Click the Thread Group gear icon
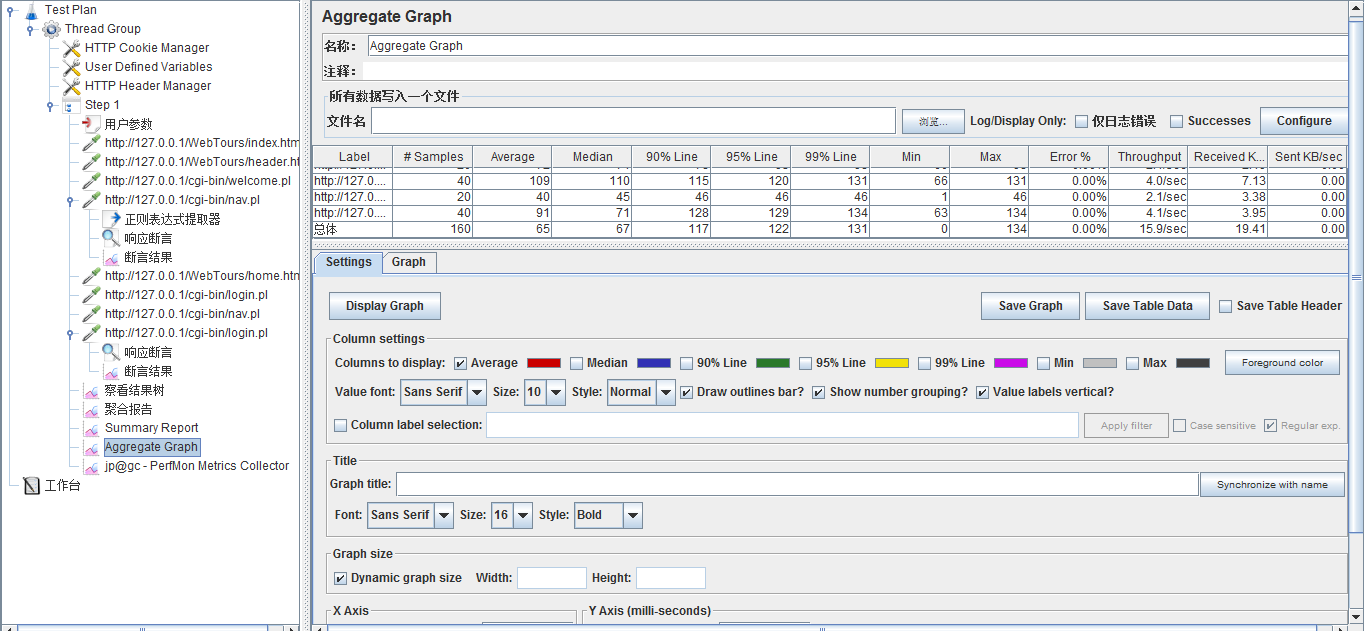This screenshot has height=631, width=1366. tap(51, 29)
